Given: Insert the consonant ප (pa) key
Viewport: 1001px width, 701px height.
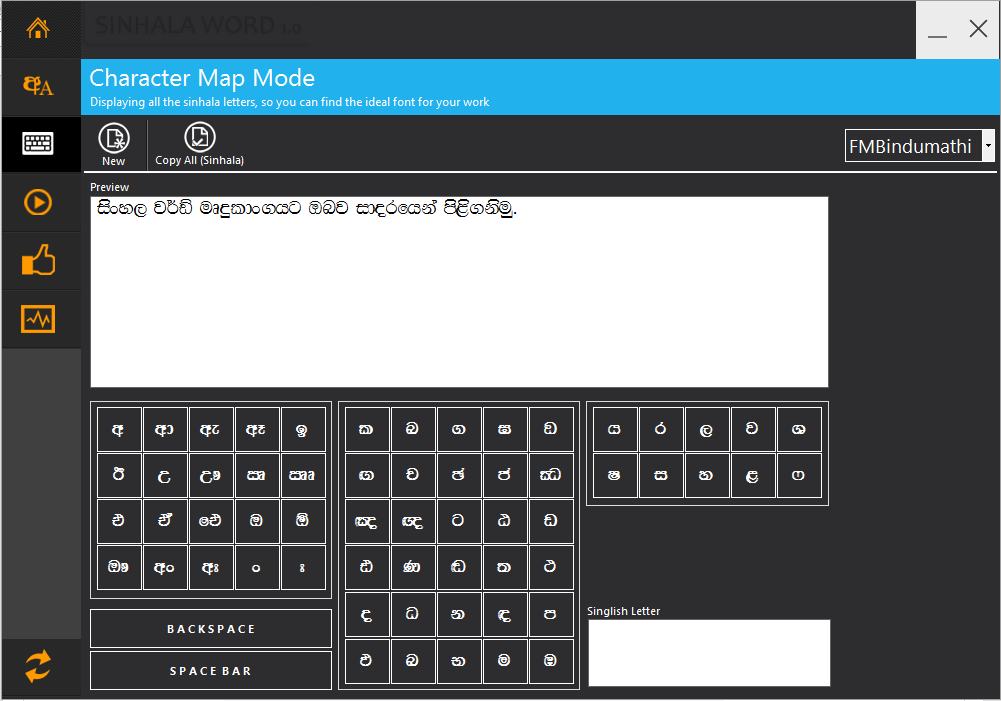Looking at the screenshot, I should [551, 615].
